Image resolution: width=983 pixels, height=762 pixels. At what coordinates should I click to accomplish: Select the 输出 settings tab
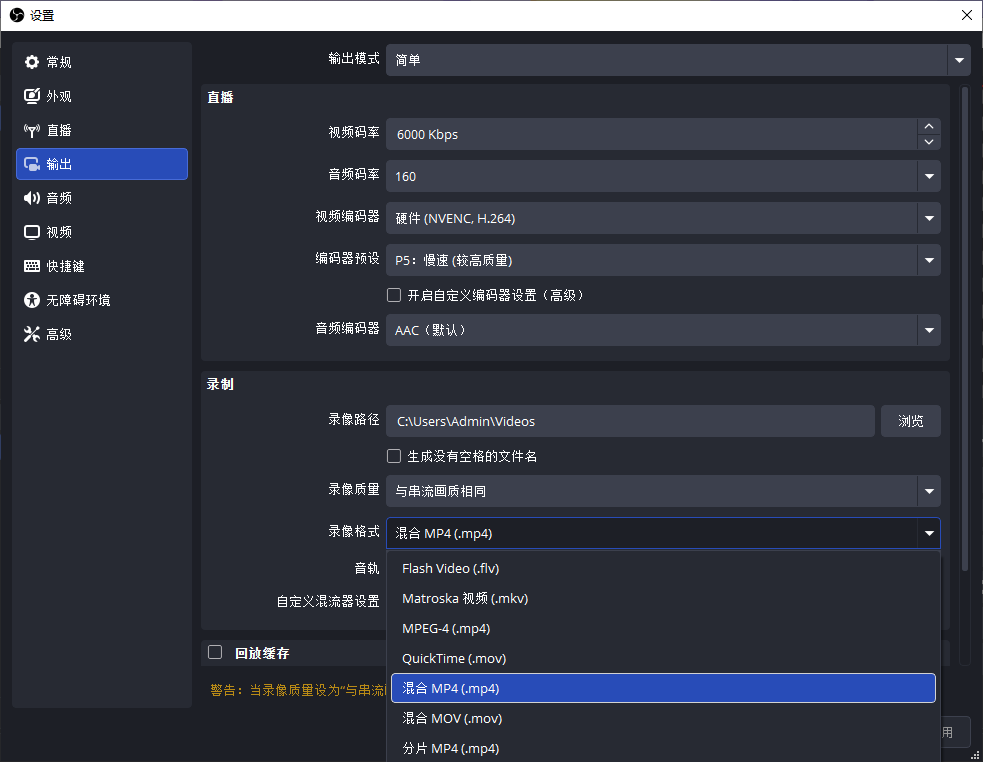[x=102, y=164]
